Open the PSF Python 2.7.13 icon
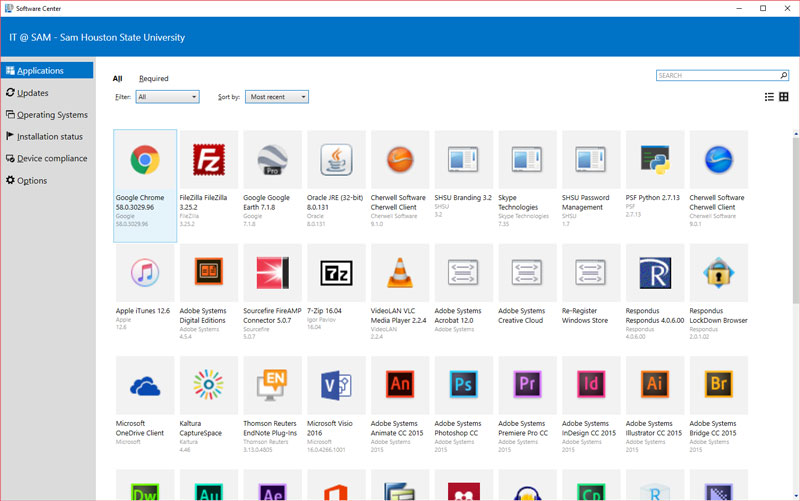 point(655,160)
